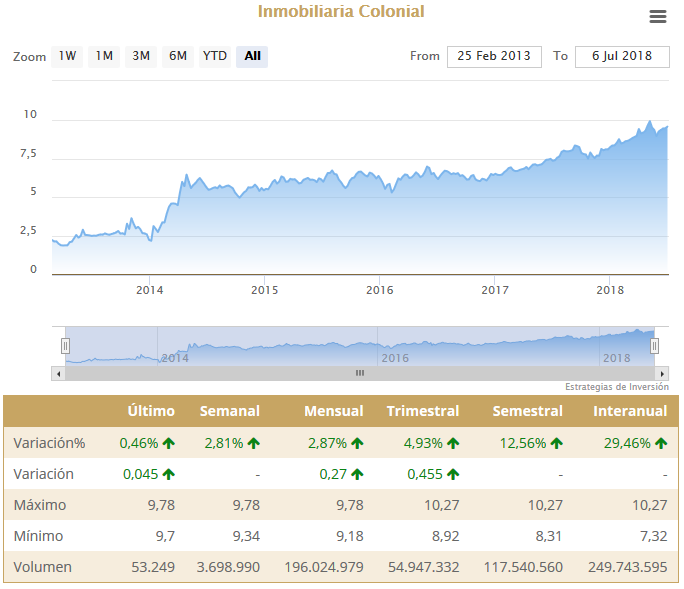The width and height of the screenshot is (684, 589).
Task: Click the 196.024.979 monthly volume value
Action: (x=324, y=567)
